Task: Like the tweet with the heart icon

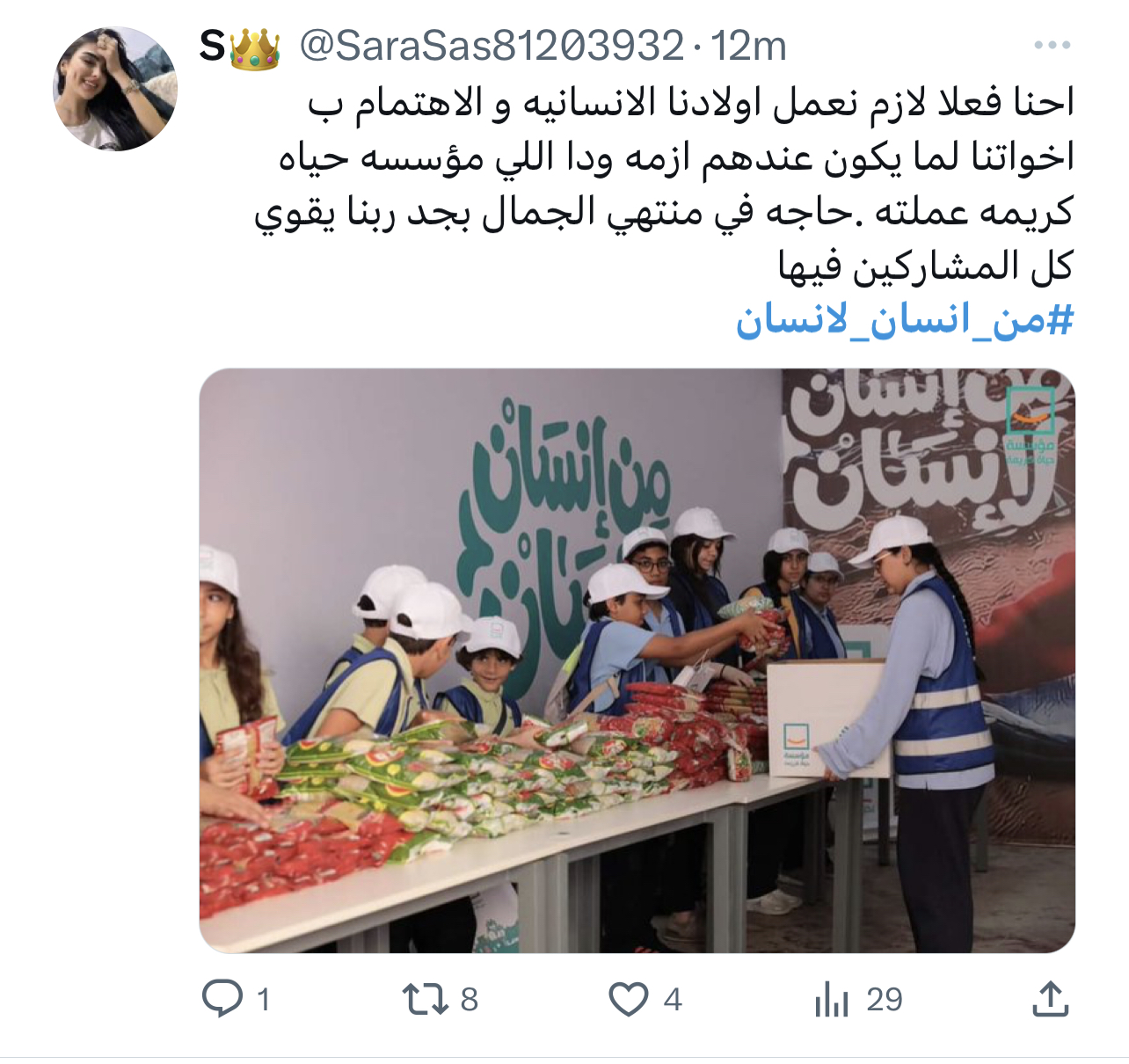Action: (x=629, y=1000)
